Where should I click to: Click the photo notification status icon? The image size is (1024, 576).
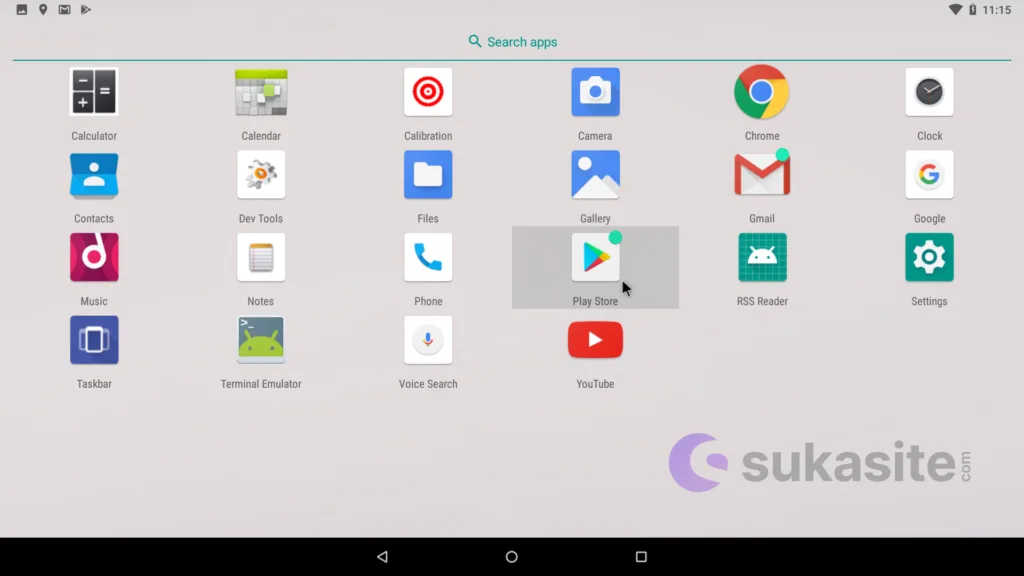(x=22, y=10)
